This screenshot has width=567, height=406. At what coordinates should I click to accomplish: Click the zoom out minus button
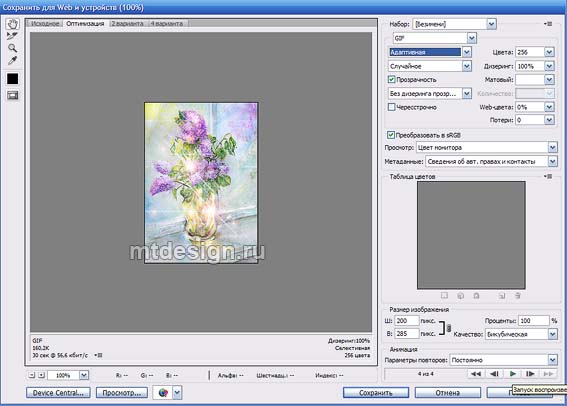[x=32, y=375]
